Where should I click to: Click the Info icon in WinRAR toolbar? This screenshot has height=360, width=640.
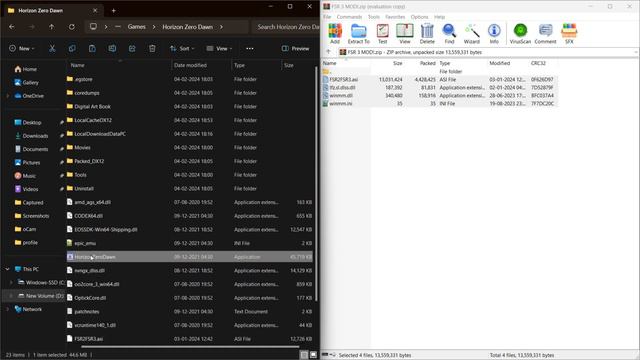coord(494,33)
